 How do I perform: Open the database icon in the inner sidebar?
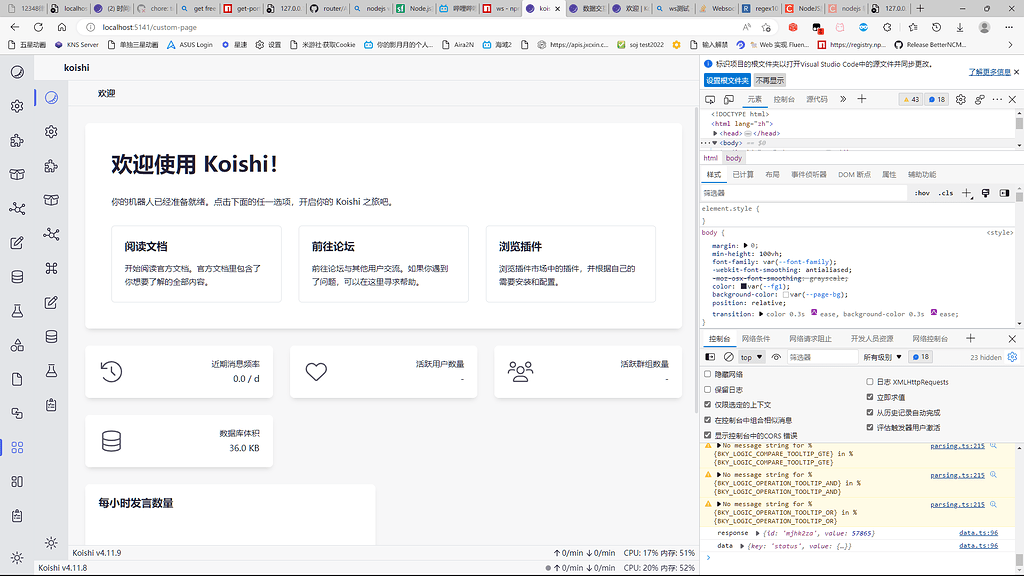[51, 336]
